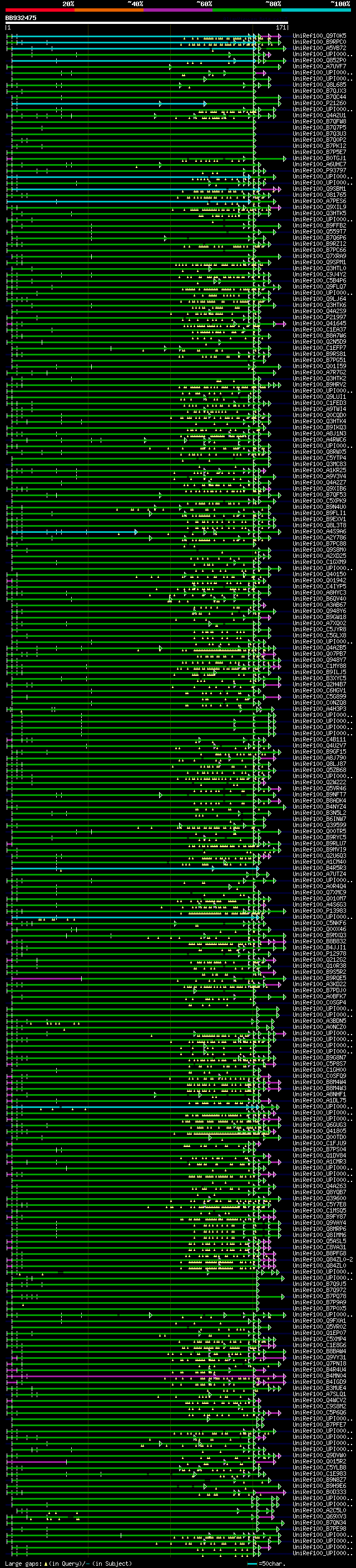
Task: Click on UniRef100_Q9XIL9
Action: tap(319, 207)
